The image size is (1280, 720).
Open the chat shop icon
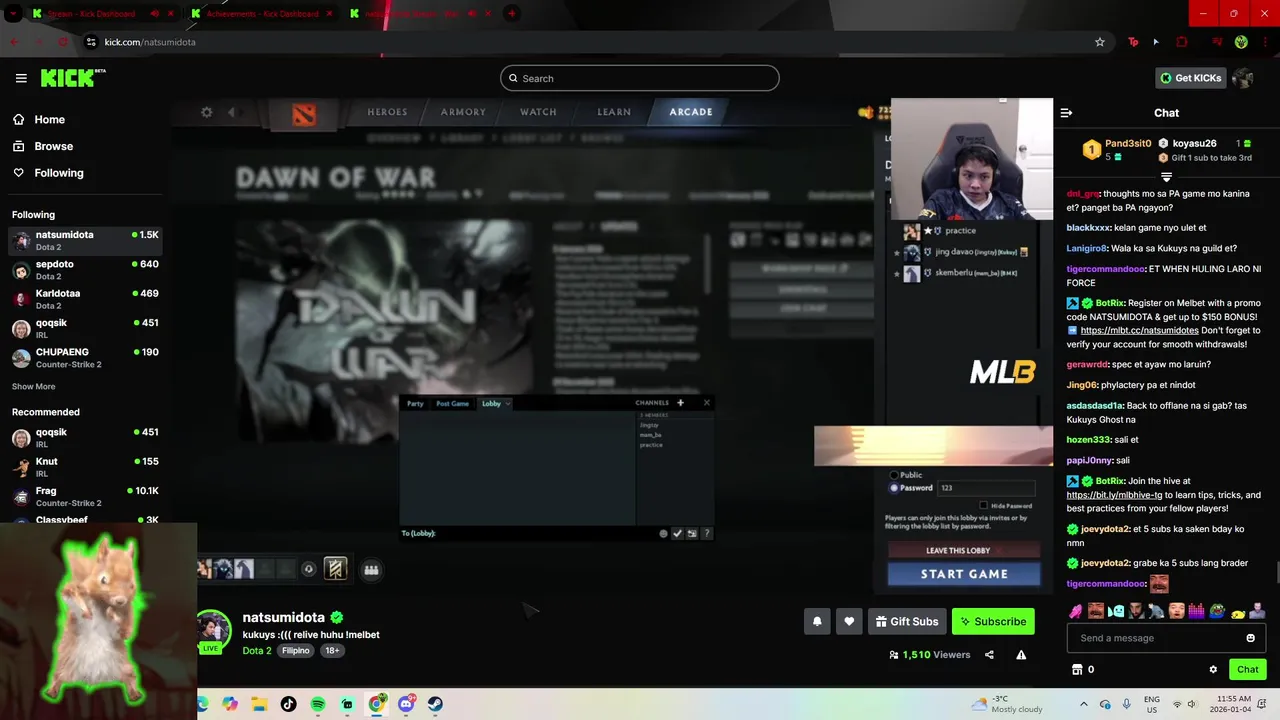point(1077,669)
